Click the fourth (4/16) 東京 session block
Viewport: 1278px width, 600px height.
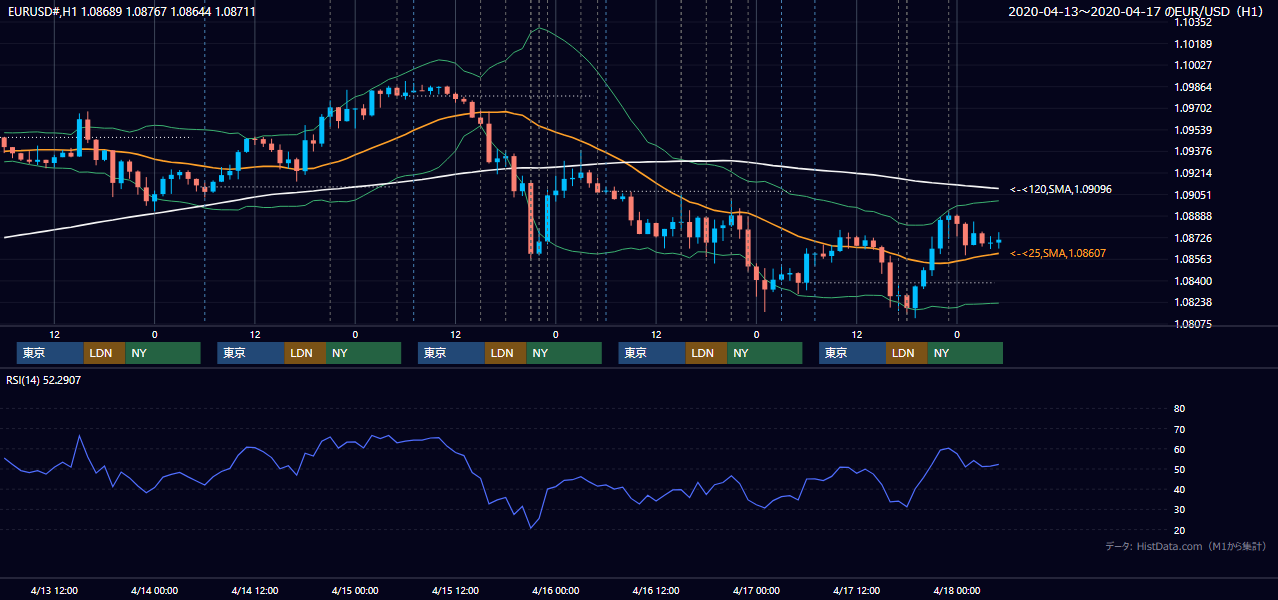(x=652, y=353)
